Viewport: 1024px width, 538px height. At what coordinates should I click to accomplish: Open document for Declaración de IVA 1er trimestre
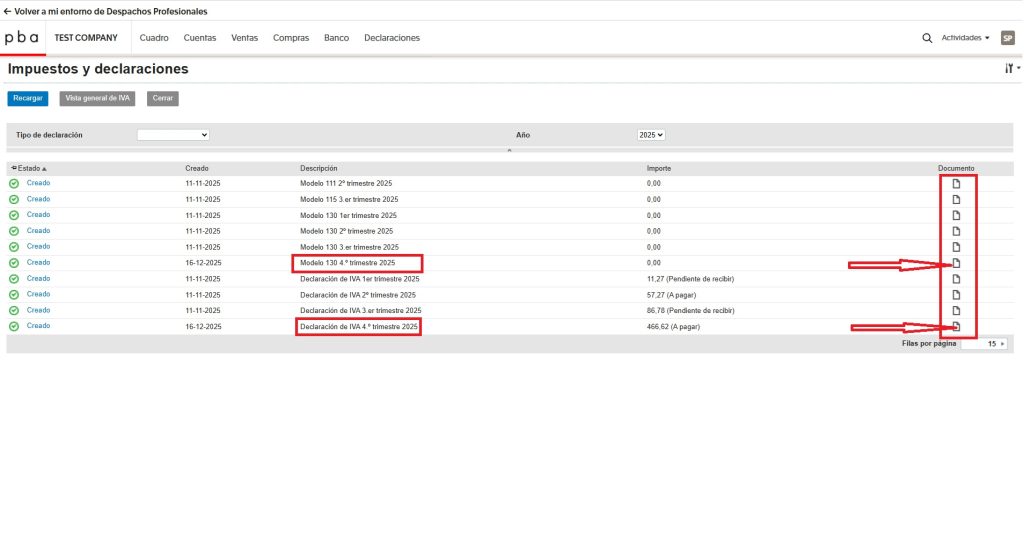tap(956, 279)
